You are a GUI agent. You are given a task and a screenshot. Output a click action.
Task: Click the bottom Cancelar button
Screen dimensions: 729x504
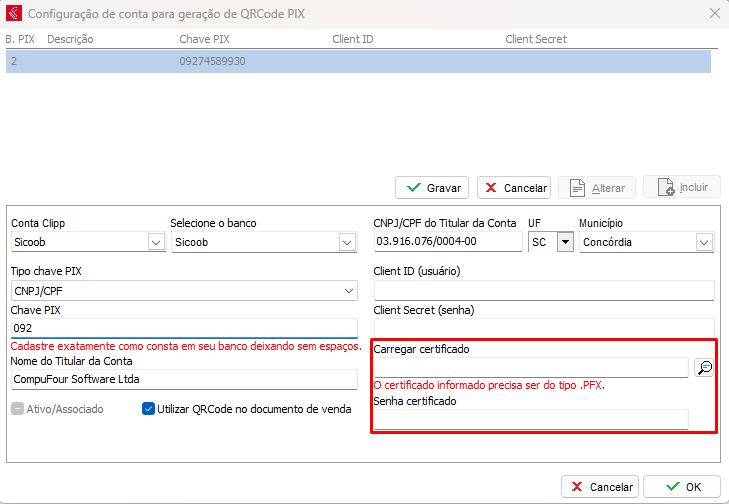600,487
